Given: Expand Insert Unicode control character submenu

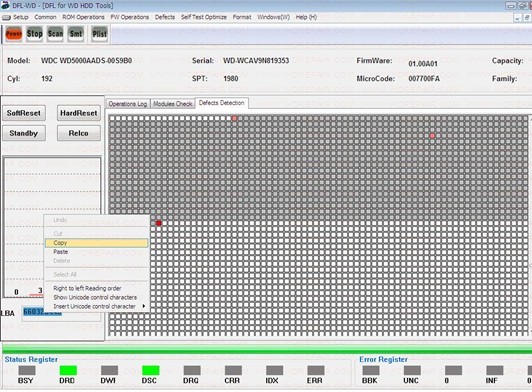Looking at the screenshot, I should (x=97, y=306).
